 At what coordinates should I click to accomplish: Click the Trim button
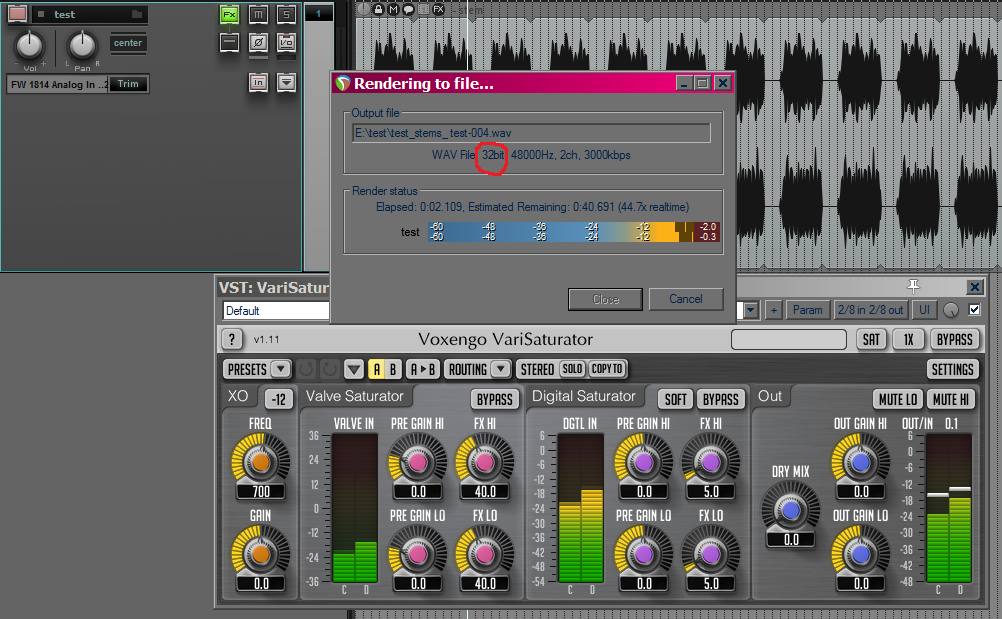point(128,84)
